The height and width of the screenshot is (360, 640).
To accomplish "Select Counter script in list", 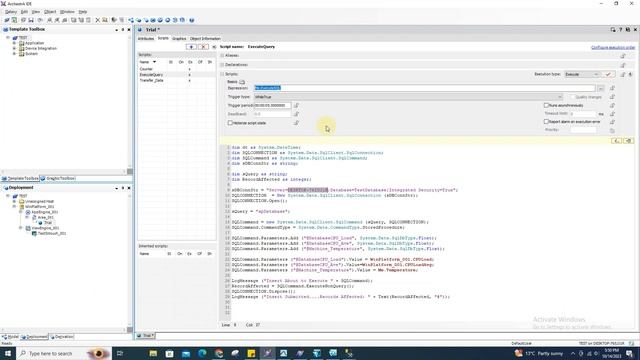I will [x=146, y=69].
